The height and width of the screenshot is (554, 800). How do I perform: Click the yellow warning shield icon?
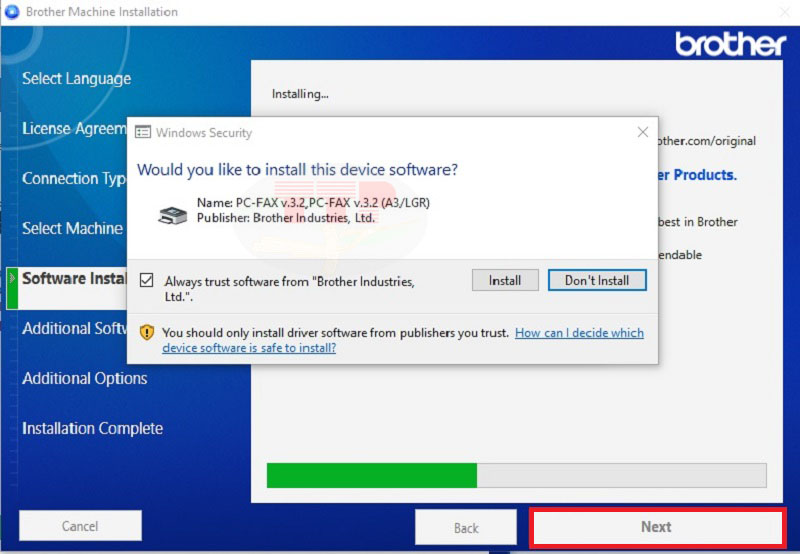coord(147,333)
